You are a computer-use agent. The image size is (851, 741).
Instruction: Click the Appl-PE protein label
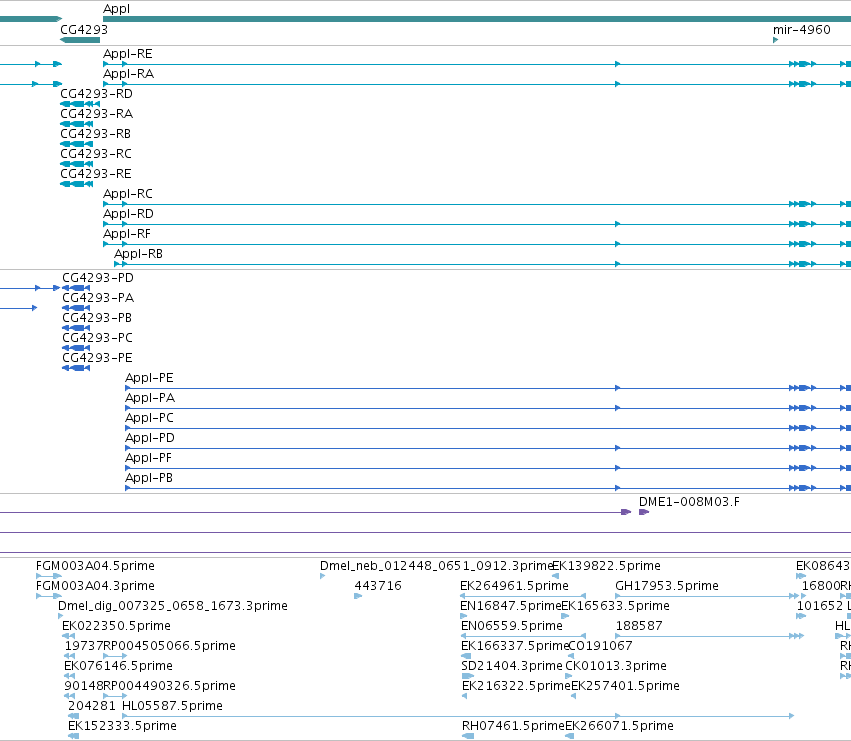click(x=149, y=378)
